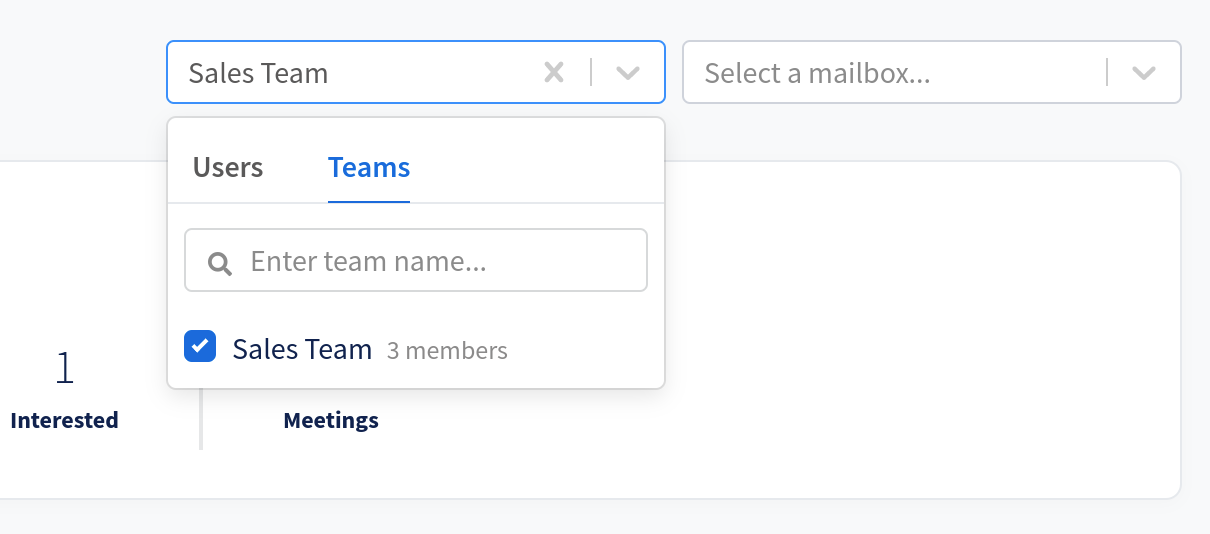Click the Select a mailbox placeholder text
Viewport: 1210px width, 534px height.
pos(817,73)
